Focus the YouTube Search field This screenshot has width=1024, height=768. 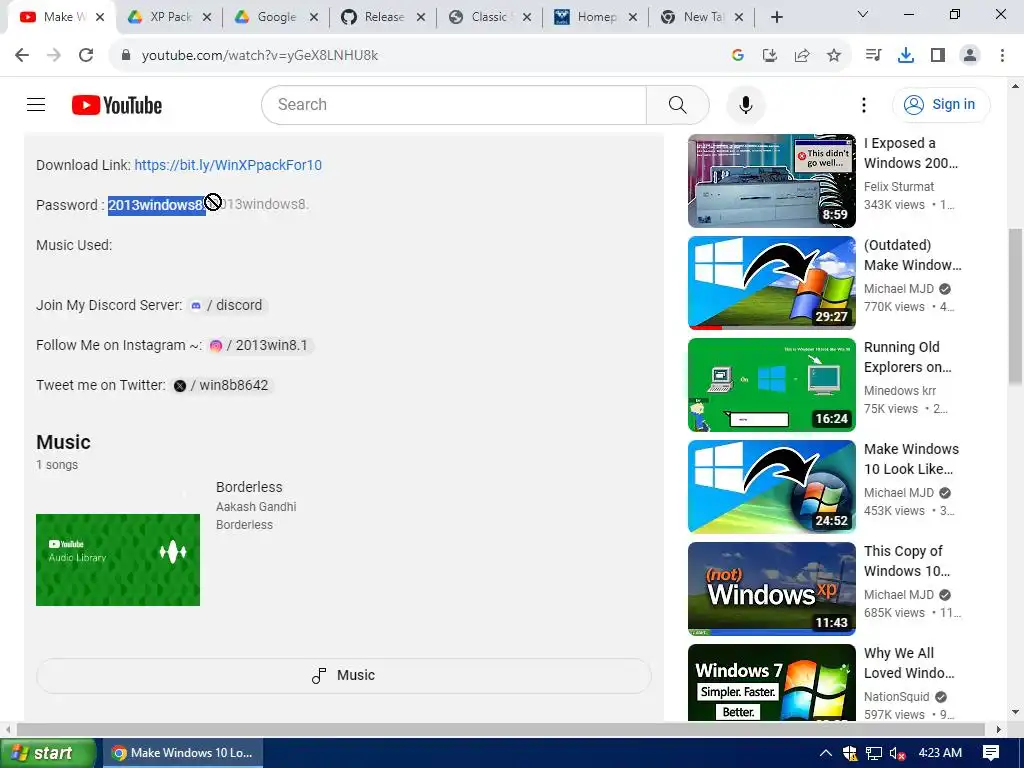(x=454, y=104)
